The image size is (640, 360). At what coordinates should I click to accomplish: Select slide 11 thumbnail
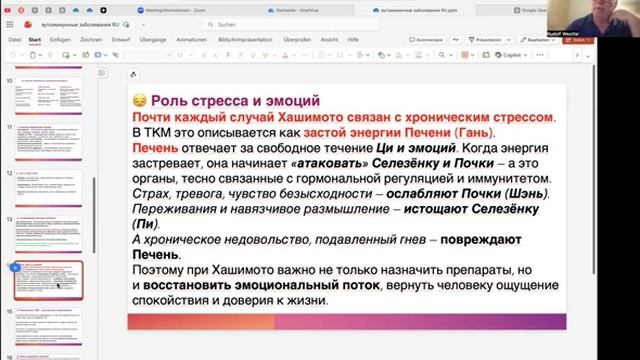click(48, 142)
